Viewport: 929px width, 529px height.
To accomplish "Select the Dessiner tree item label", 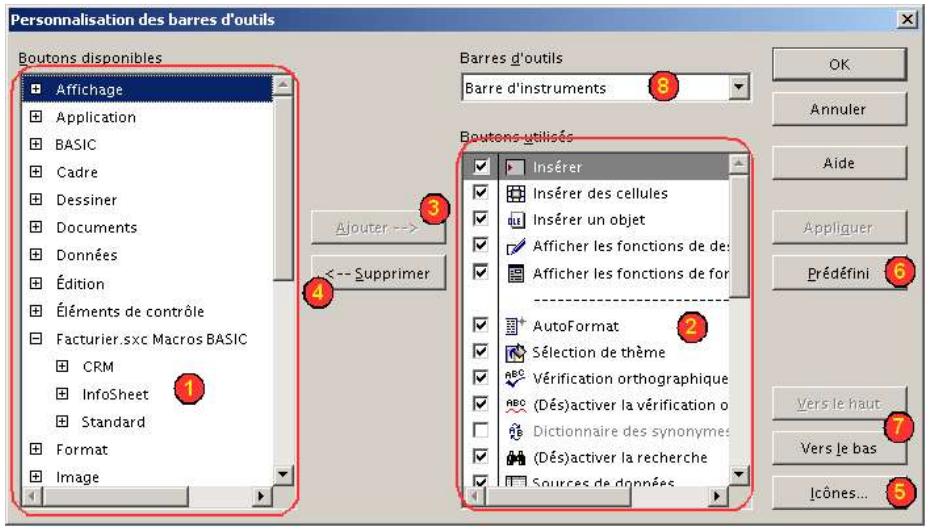I will tap(87, 200).
